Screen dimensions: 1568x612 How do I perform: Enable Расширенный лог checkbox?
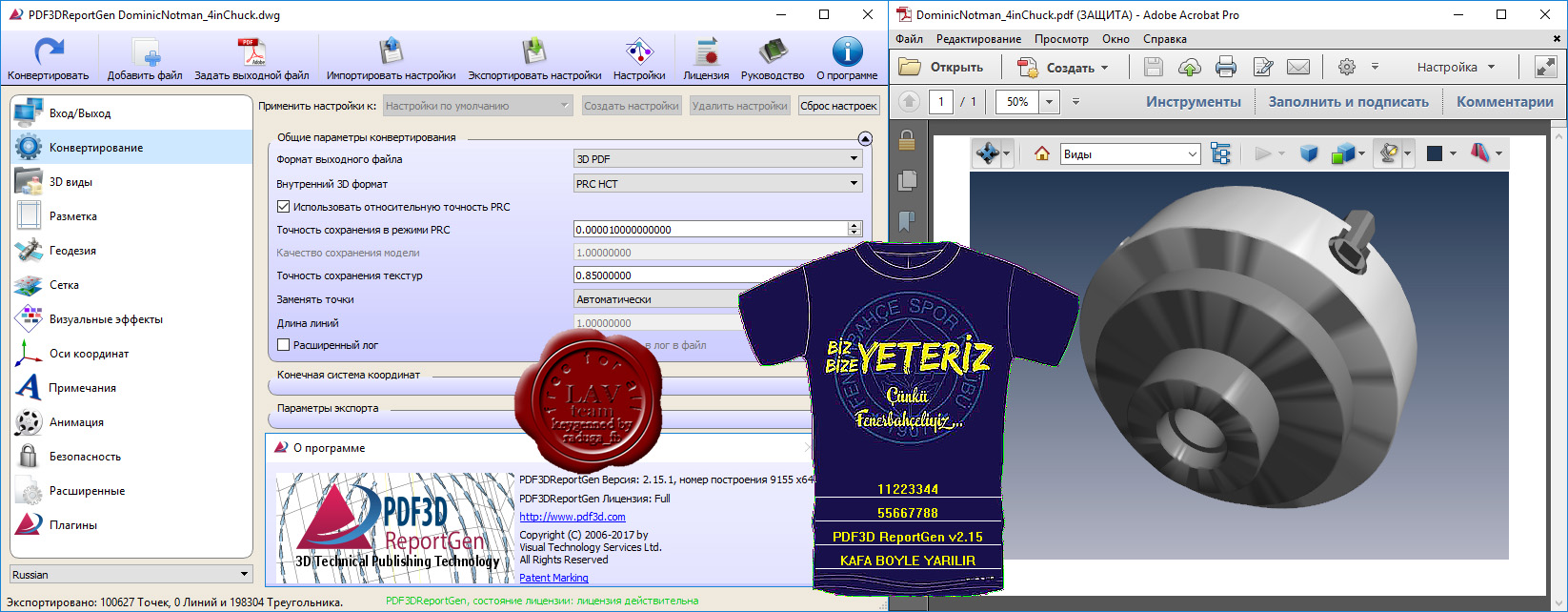[x=283, y=344]
